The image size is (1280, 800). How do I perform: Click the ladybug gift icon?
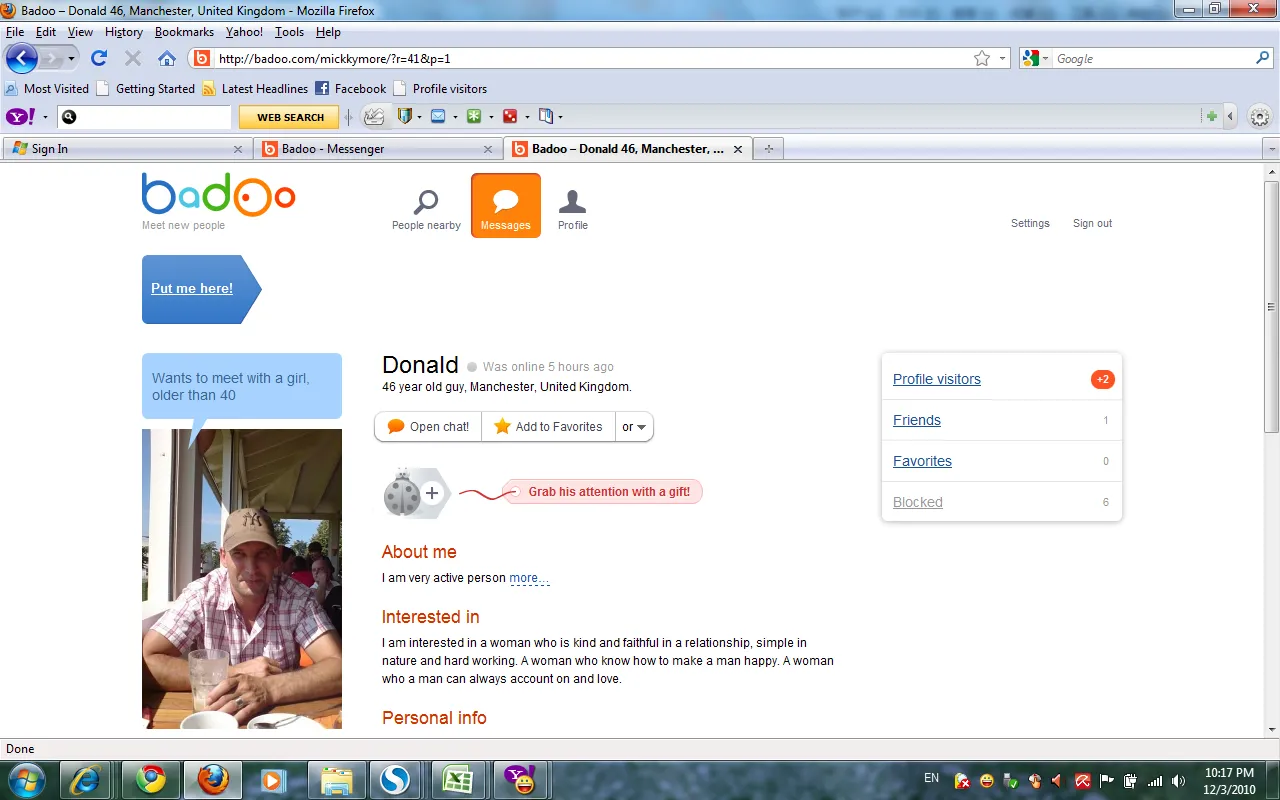[402, 492]
